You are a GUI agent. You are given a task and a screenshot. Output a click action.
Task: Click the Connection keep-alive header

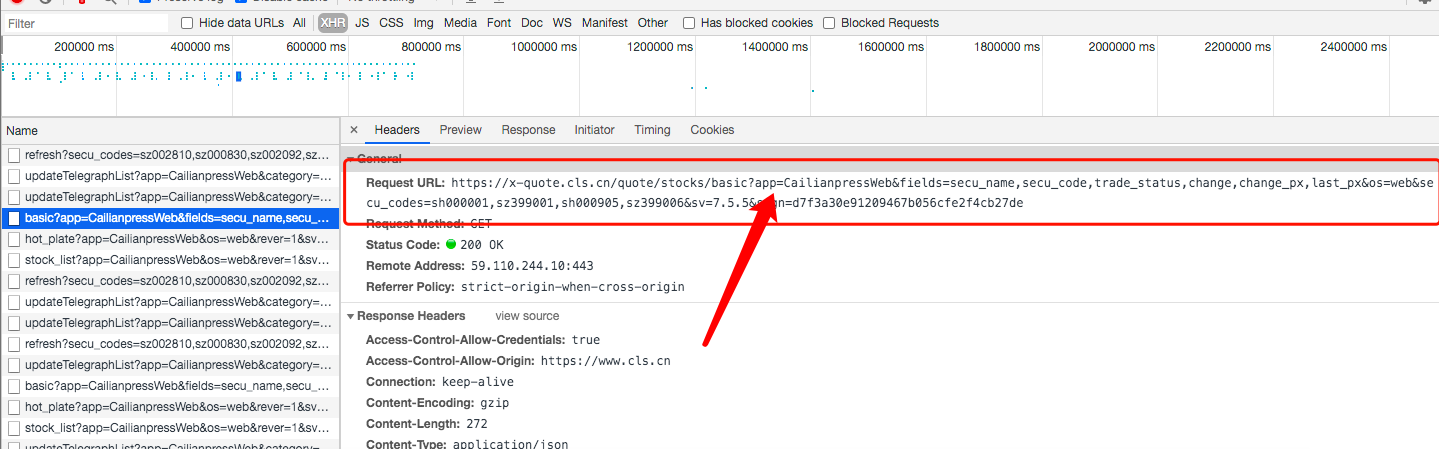coord(439,382)
